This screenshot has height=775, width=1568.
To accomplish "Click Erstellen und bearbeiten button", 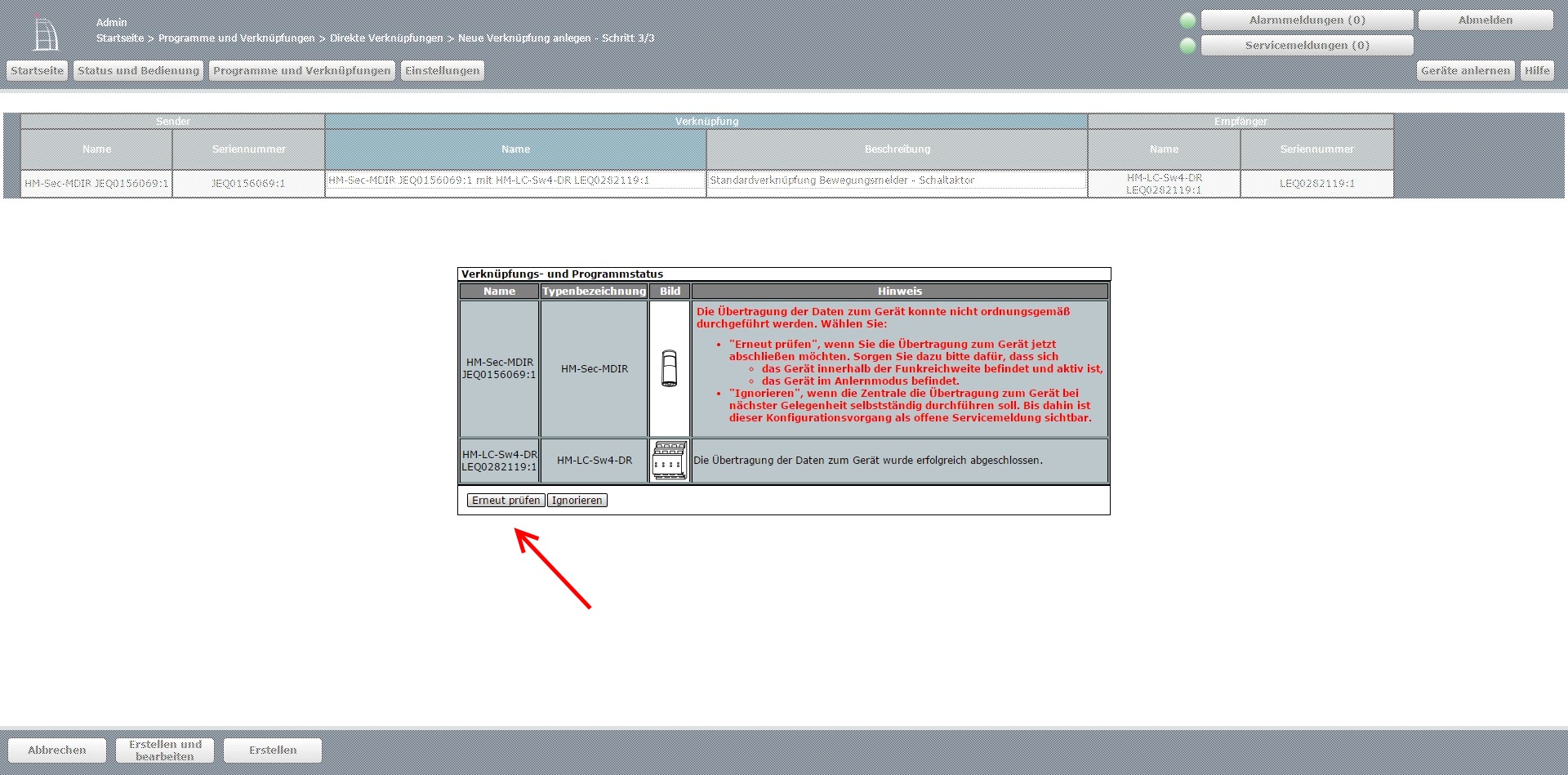I will point(165,750).
